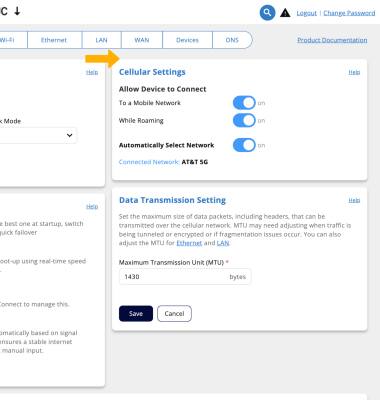Click the Cancel button
The height and width of the screenshot is (400, 380).
174,314
